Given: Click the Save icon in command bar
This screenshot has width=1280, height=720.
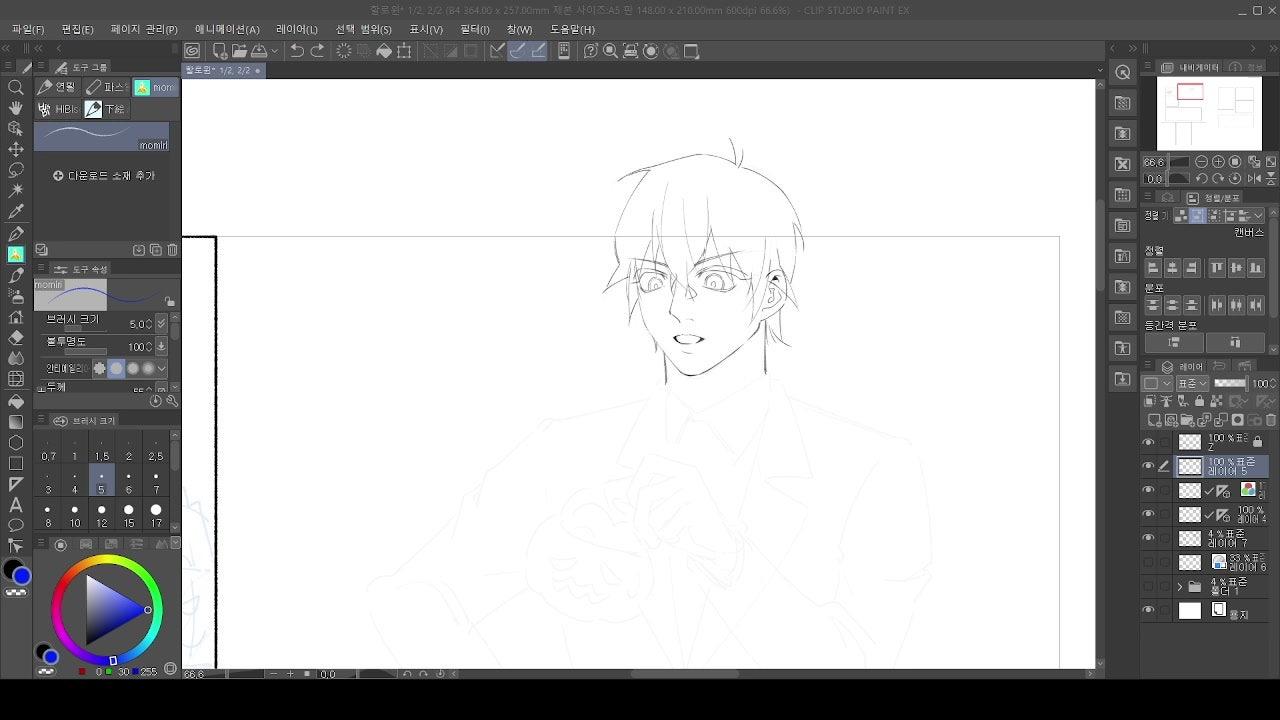Looking at the screenshot, I should [x=260, y=51].
